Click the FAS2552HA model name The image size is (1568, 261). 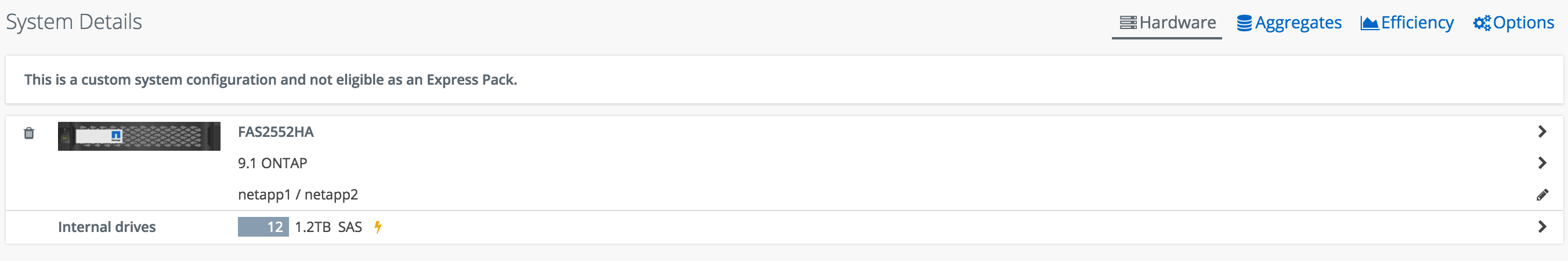click(x=276, y=132)
